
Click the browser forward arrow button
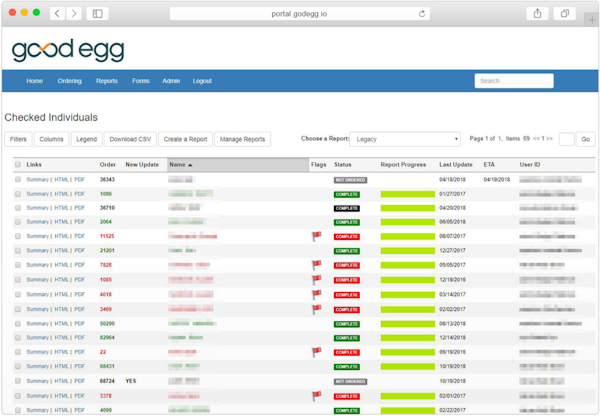[74, 14]
